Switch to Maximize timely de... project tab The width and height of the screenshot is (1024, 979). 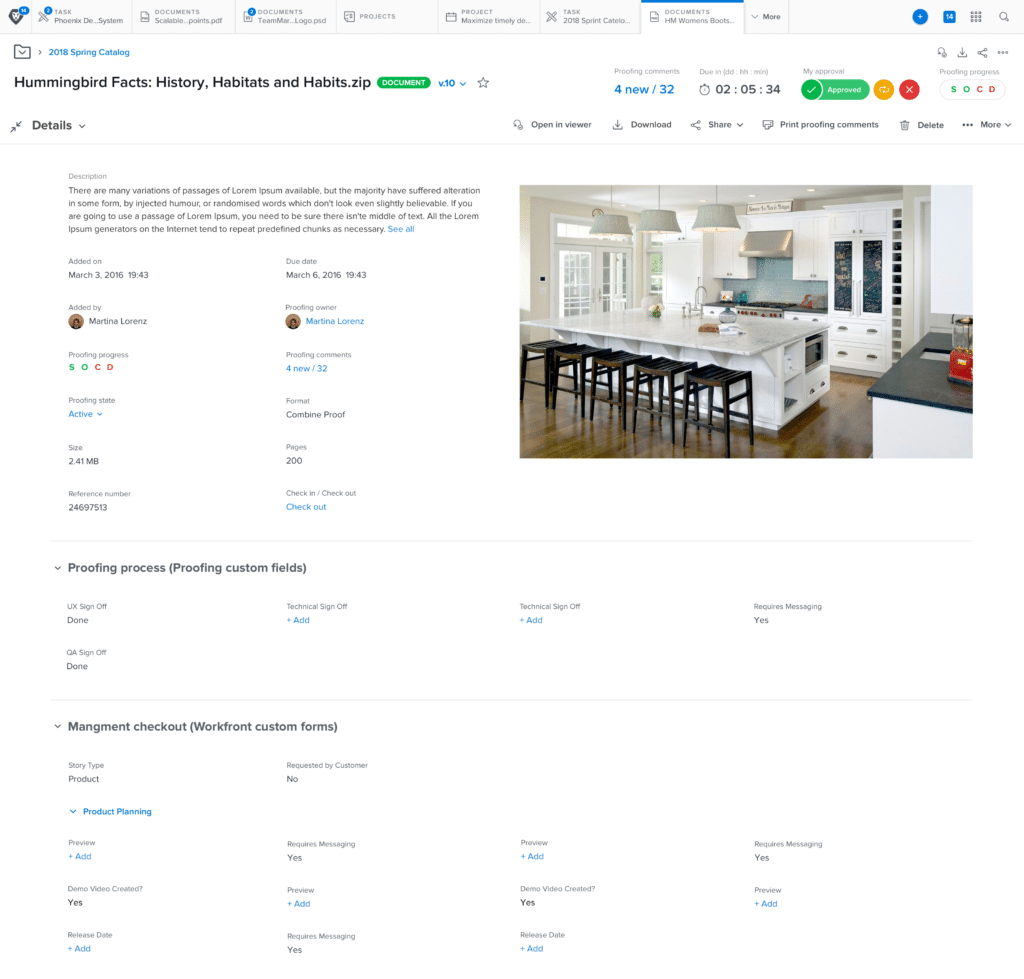(488, 16)
